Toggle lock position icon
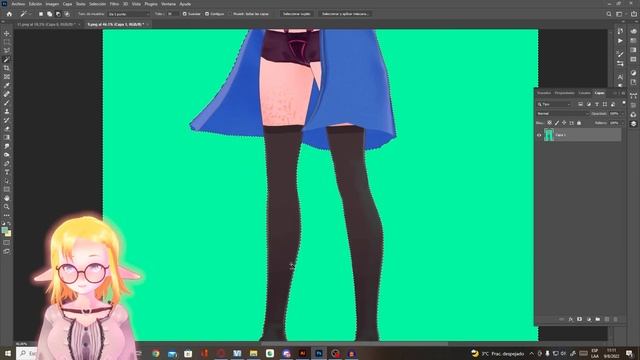Image resolution: width=640 pixels, height=360 pixels. (x=564, y=123)
